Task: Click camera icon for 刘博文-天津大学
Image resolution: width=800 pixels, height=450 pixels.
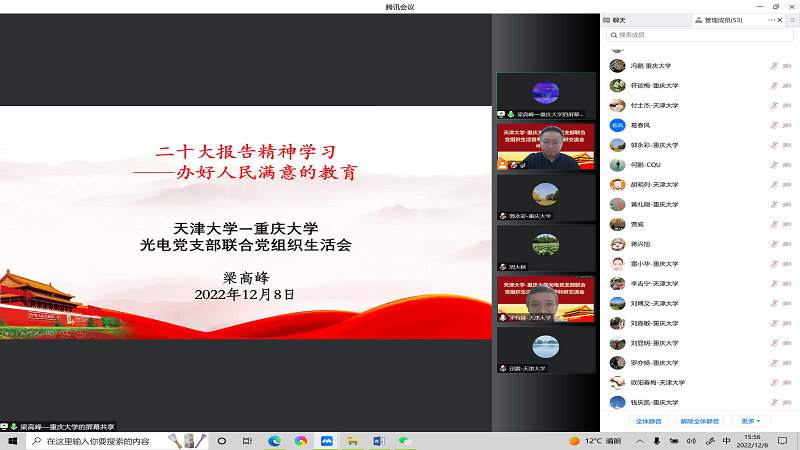Action: pos(786,303)
